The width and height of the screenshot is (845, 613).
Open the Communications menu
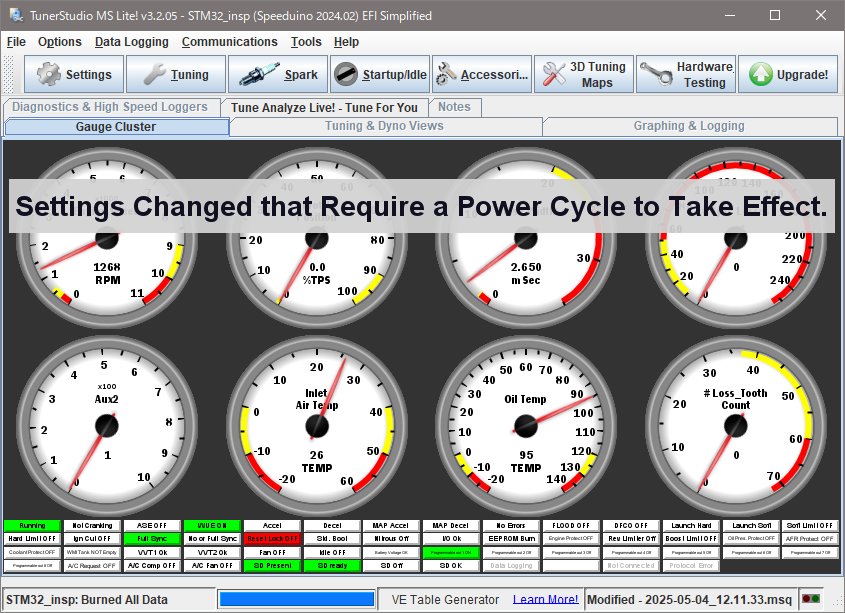[230, 42]
